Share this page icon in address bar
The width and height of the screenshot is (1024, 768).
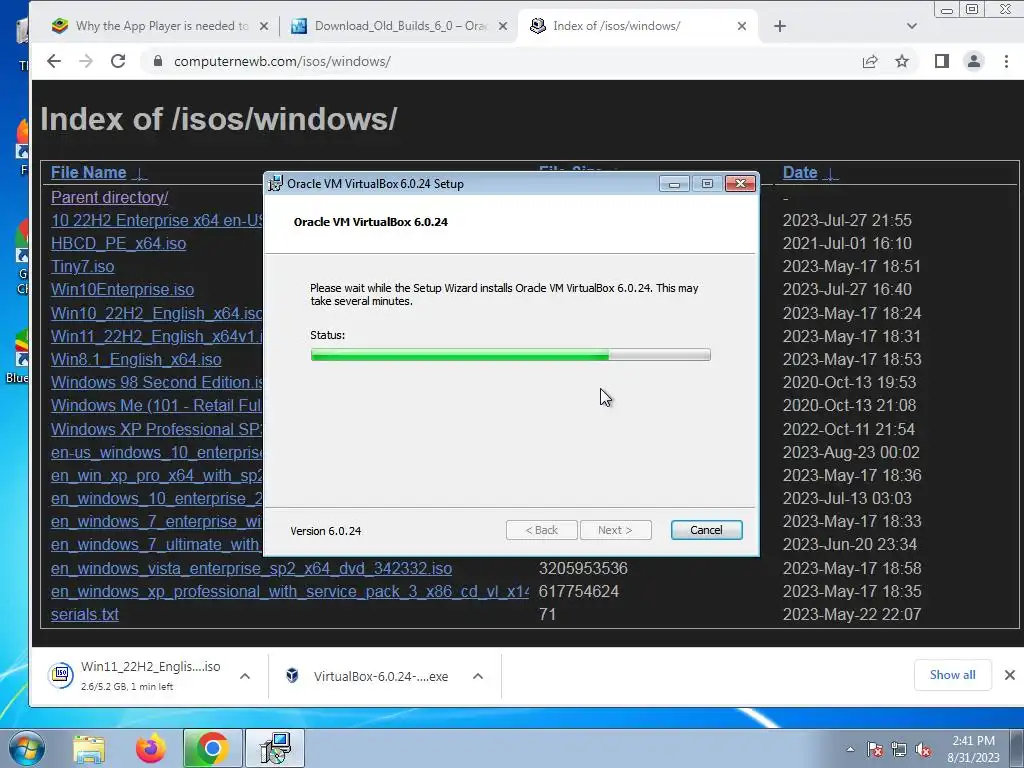[870, 61]
